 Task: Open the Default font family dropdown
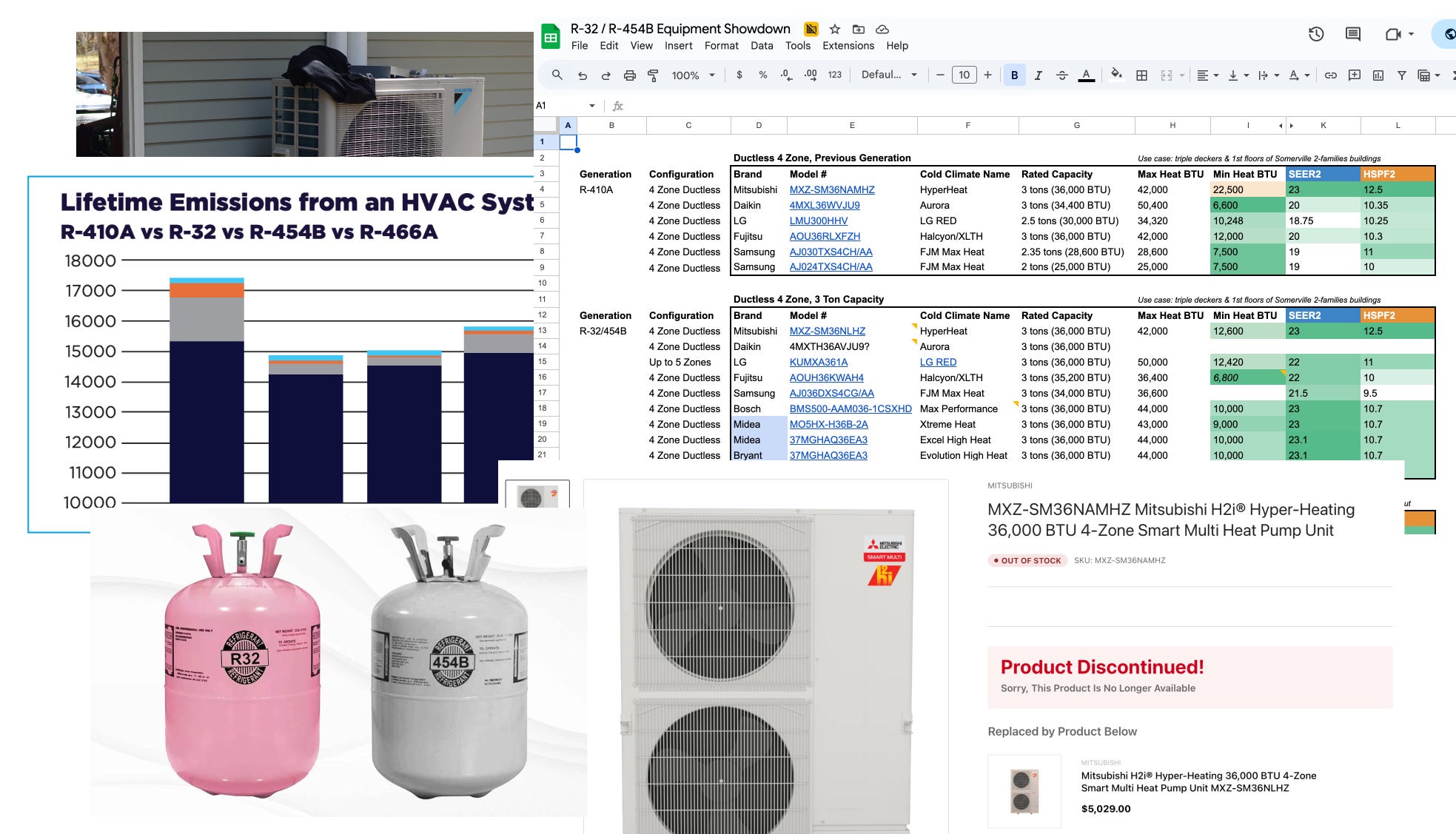point(888,75)
